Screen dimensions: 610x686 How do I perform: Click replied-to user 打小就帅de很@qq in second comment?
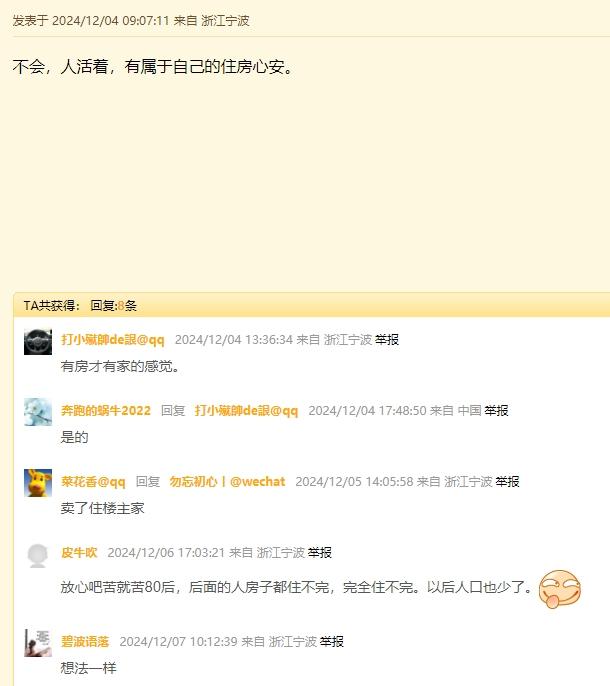246,411
